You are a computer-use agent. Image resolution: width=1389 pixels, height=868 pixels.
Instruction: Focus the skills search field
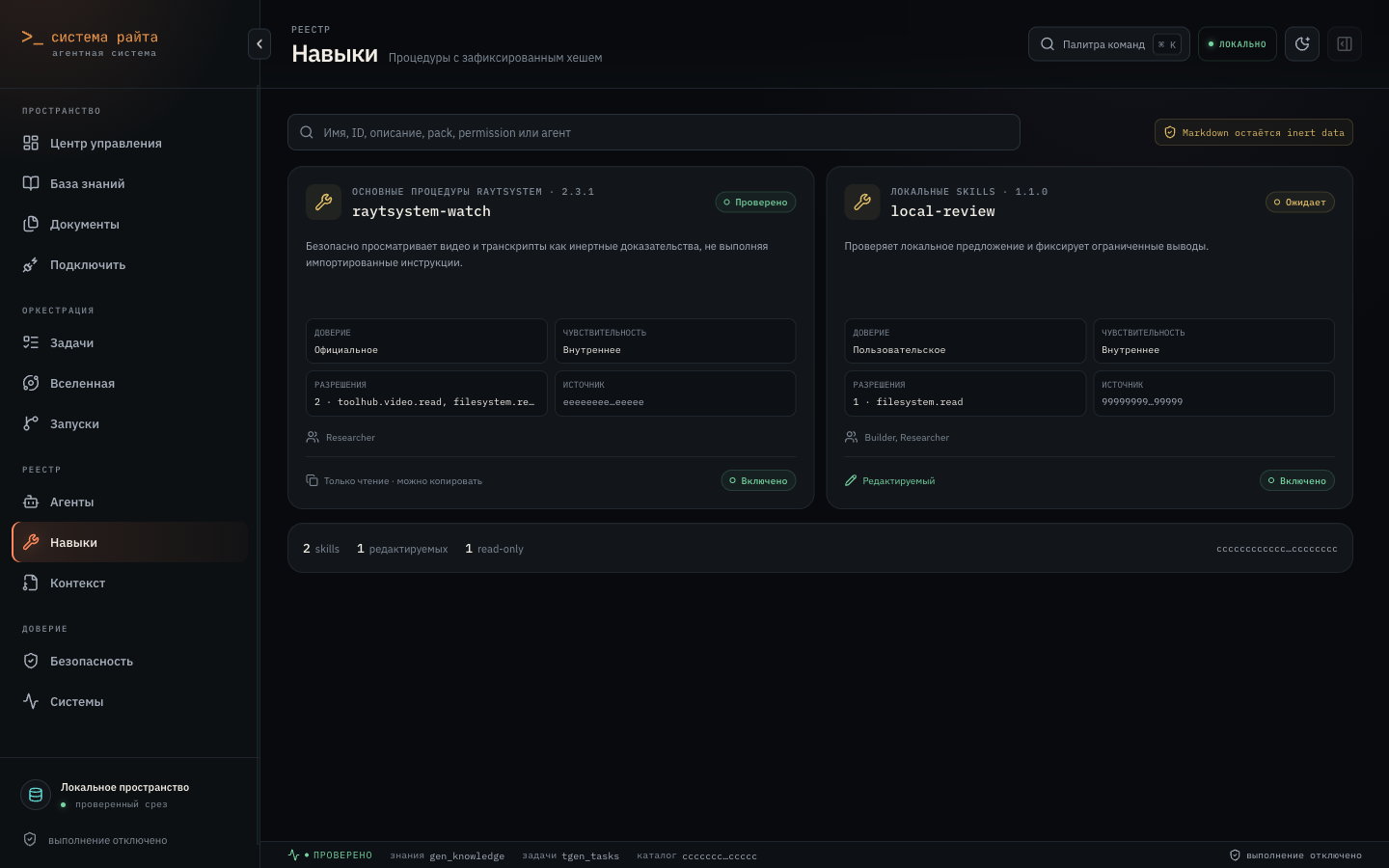click(x=654, y=132)
